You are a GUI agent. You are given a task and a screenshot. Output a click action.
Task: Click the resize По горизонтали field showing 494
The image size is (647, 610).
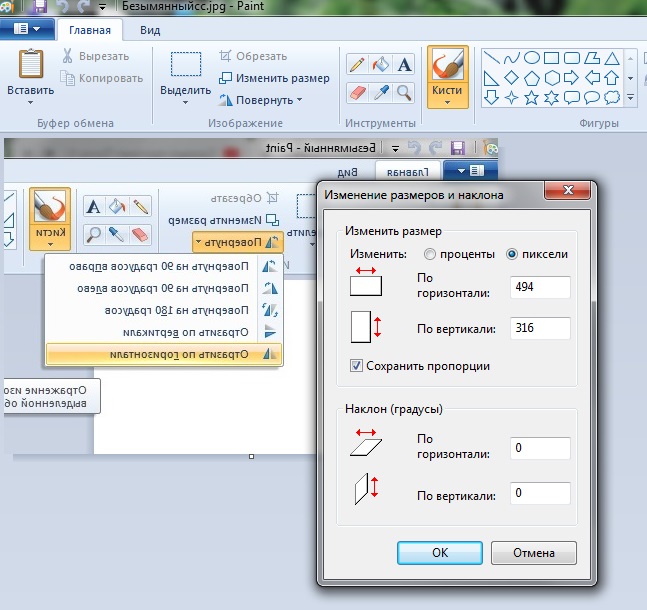(539, 287)
